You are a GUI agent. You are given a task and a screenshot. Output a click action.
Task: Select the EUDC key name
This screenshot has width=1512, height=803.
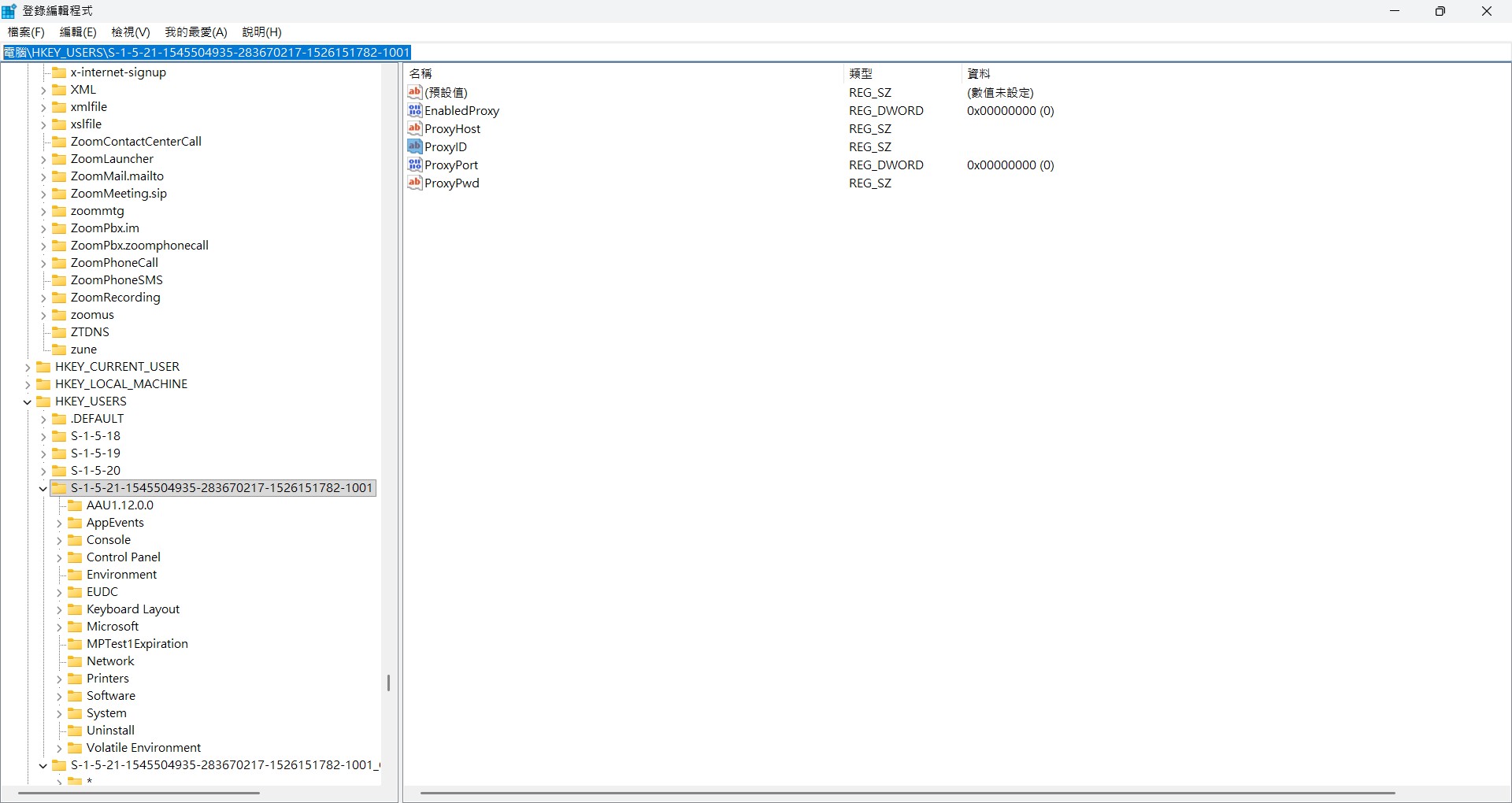[102, 591]
